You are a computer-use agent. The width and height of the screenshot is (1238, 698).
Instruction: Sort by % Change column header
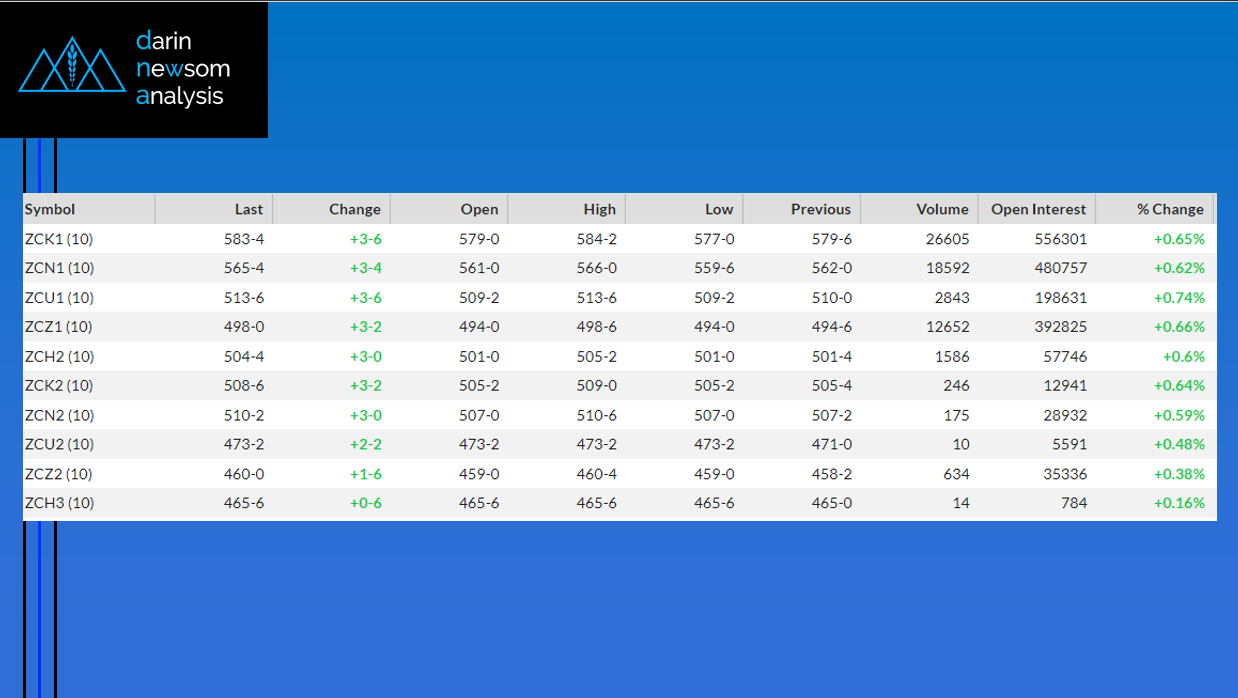(x=1169, y=209)
